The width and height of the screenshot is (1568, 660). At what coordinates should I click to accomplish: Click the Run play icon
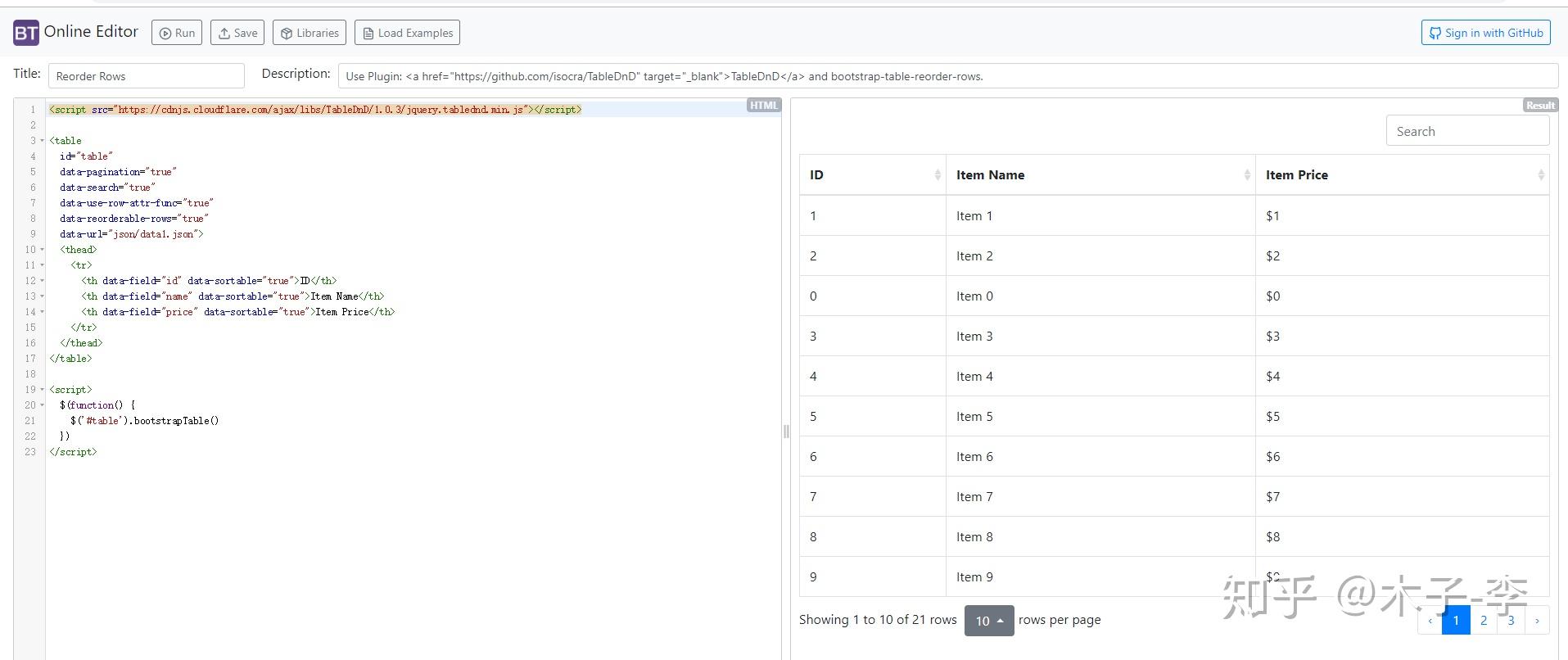coord(165,34)
